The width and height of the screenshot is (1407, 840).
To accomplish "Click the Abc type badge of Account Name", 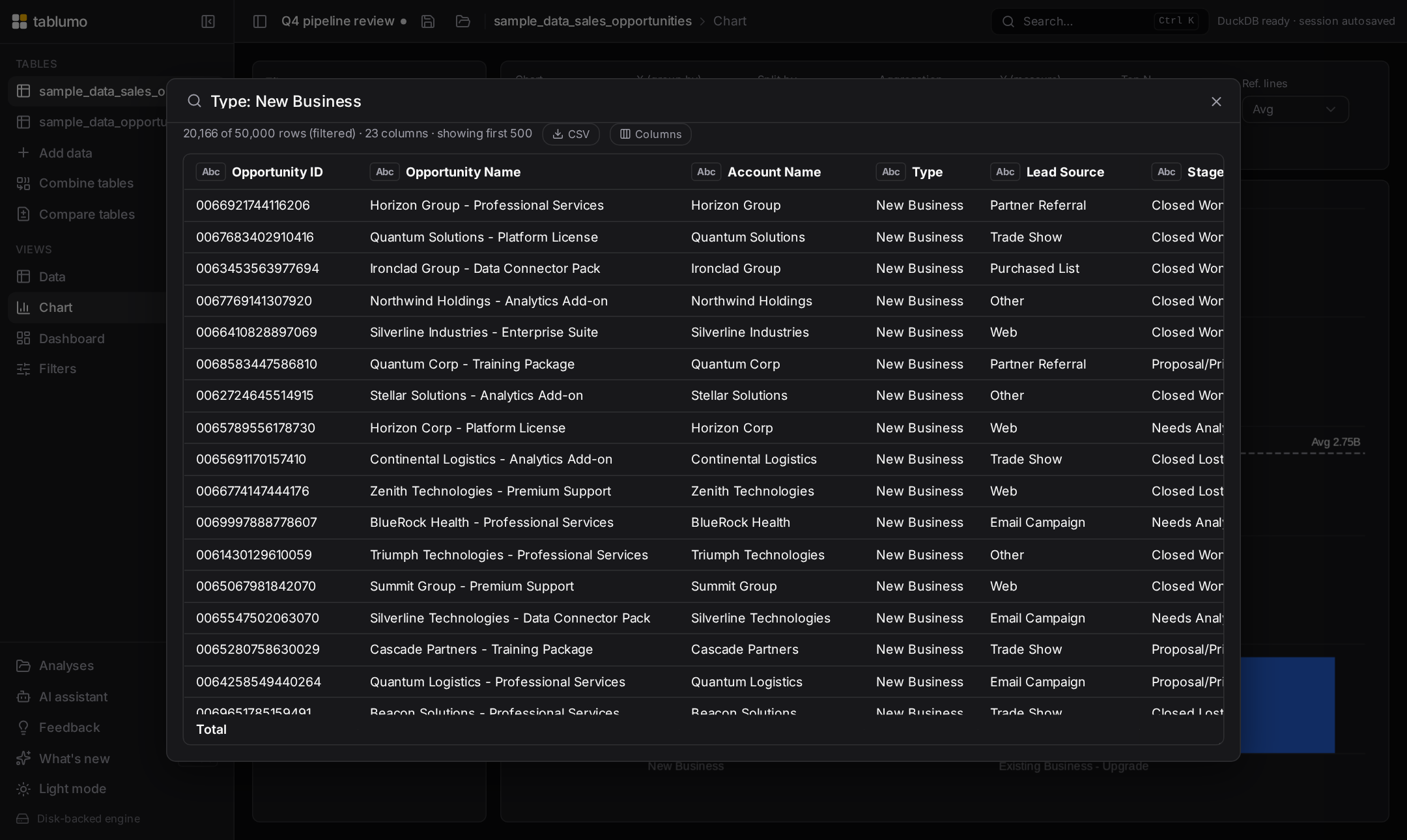I will pos(706,172).
